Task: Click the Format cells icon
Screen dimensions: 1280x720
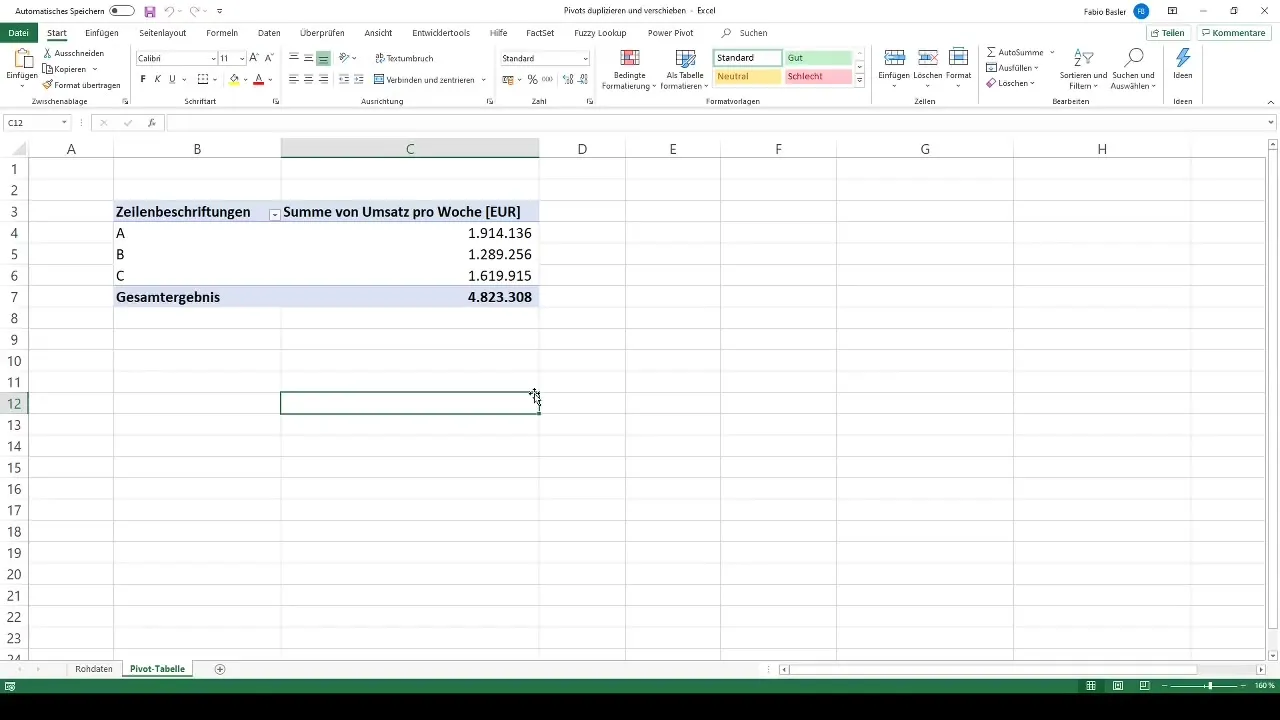Action: tap(958, 57)
